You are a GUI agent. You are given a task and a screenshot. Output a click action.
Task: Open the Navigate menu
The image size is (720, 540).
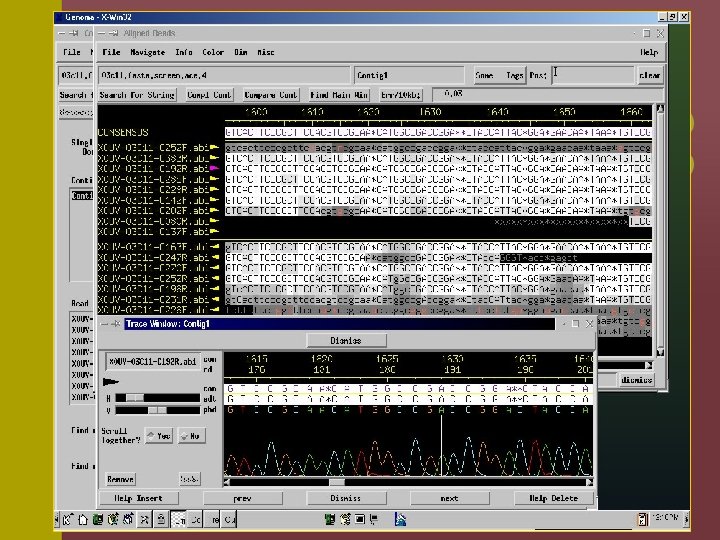coord(146,52)
